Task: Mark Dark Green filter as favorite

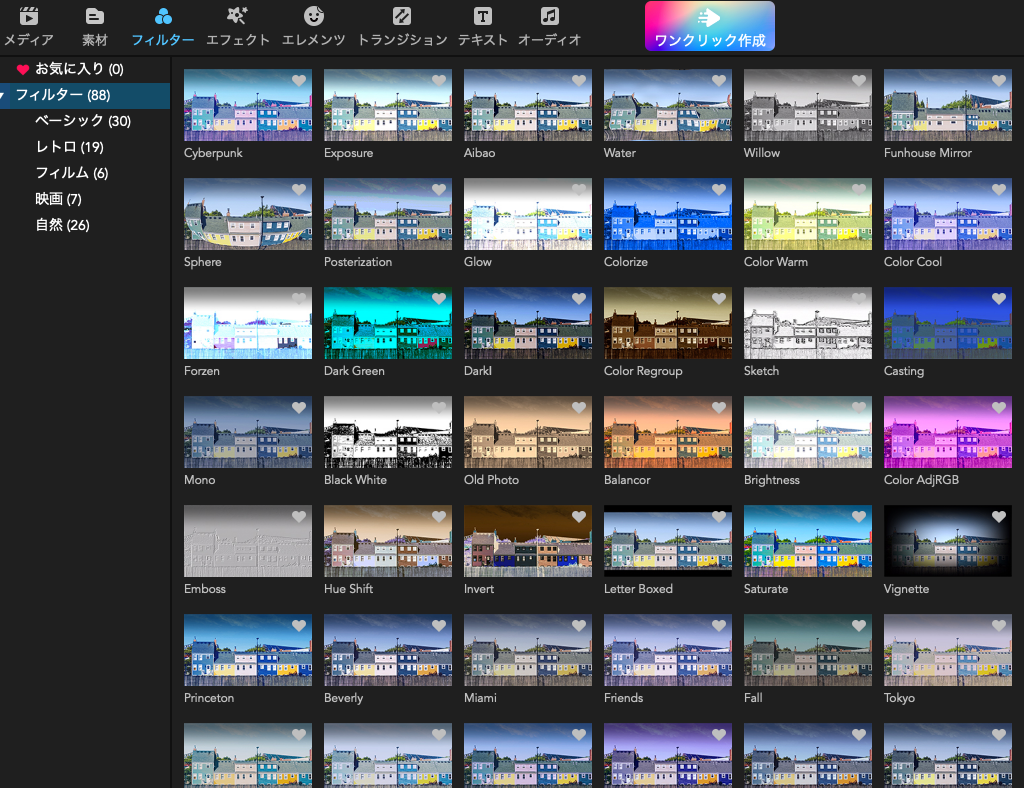Action: pyautogui.click(x=439, y=299)
